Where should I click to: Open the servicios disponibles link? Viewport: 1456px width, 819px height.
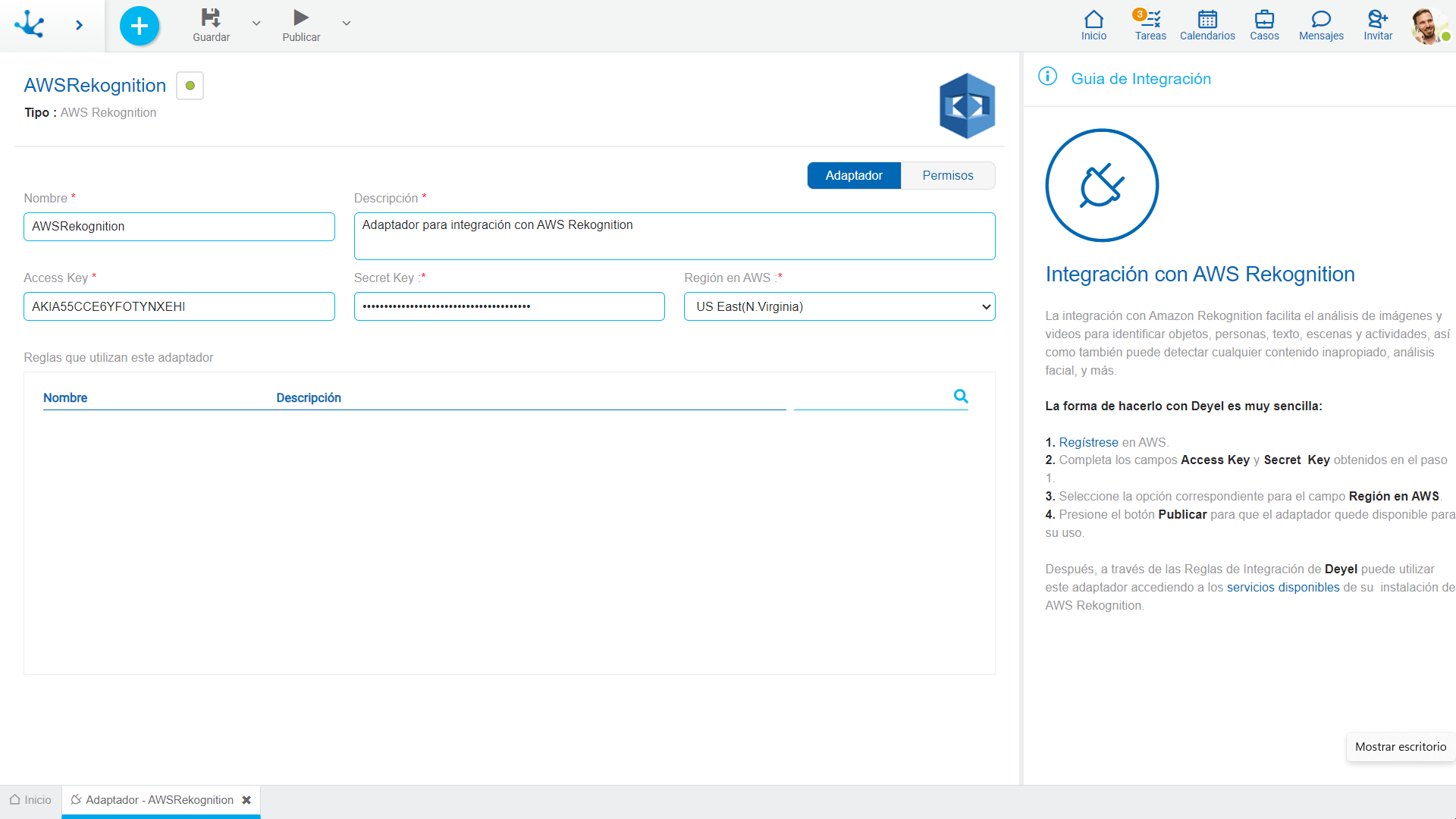tap(1283, 587)
